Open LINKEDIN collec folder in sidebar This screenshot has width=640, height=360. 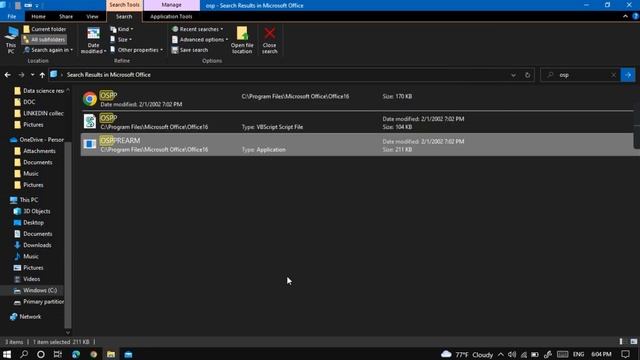39,113
